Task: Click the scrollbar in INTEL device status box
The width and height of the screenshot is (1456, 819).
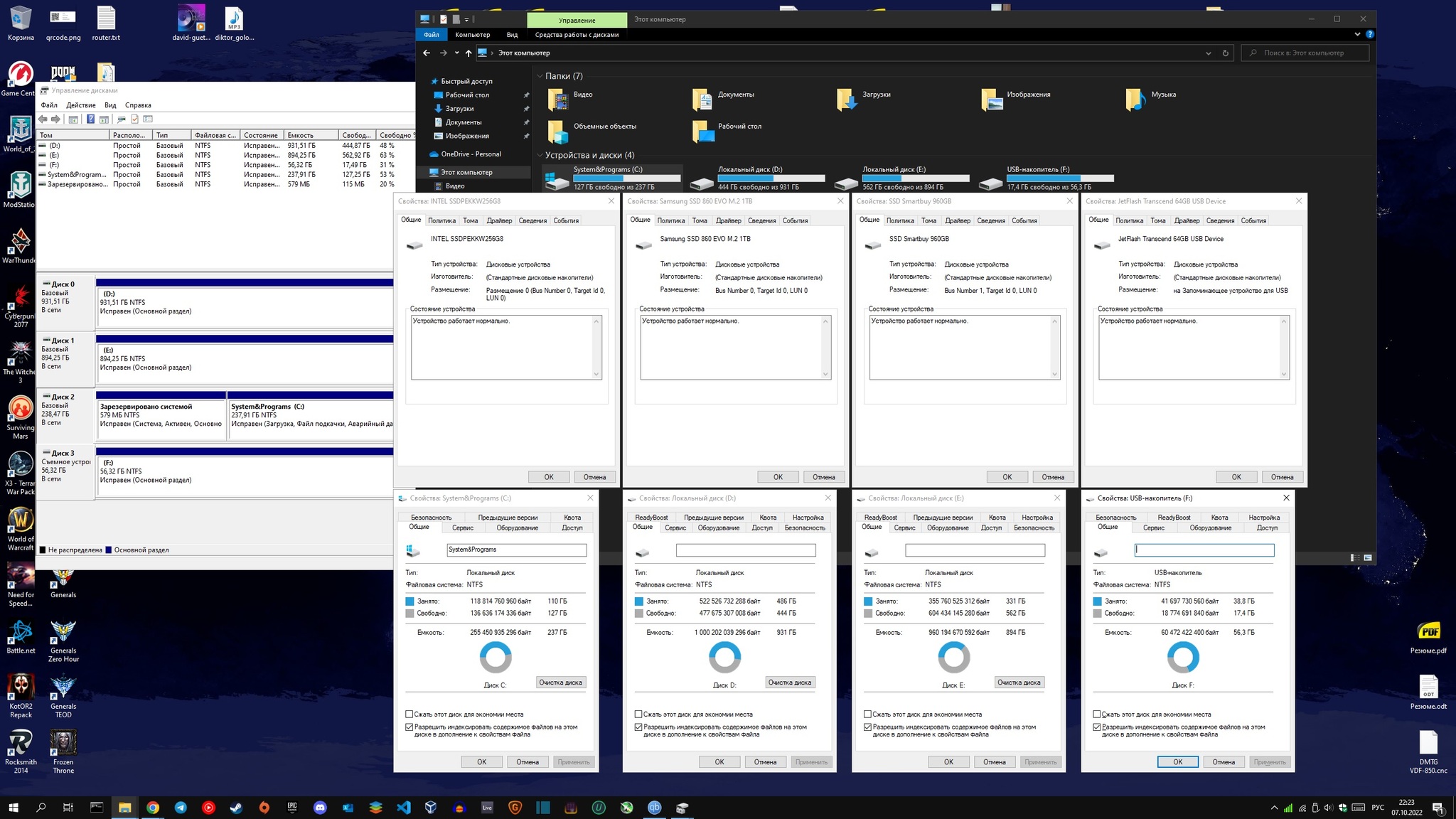Action: pyautogui.click(x=596, y=348)
